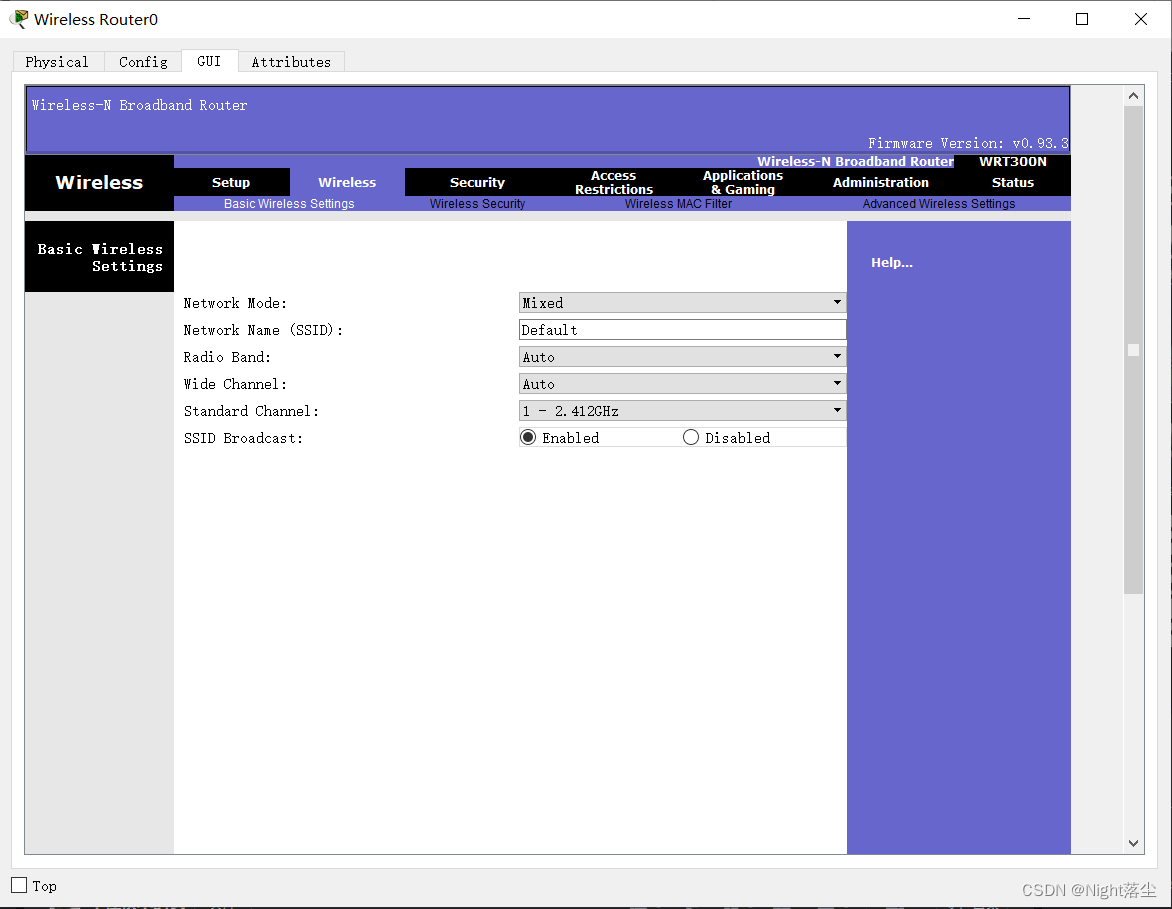Image resolution: width=1172 pixels, height=909 pixels.
Task: Click the Network Name (SSID) field
Action: point(682,330)
